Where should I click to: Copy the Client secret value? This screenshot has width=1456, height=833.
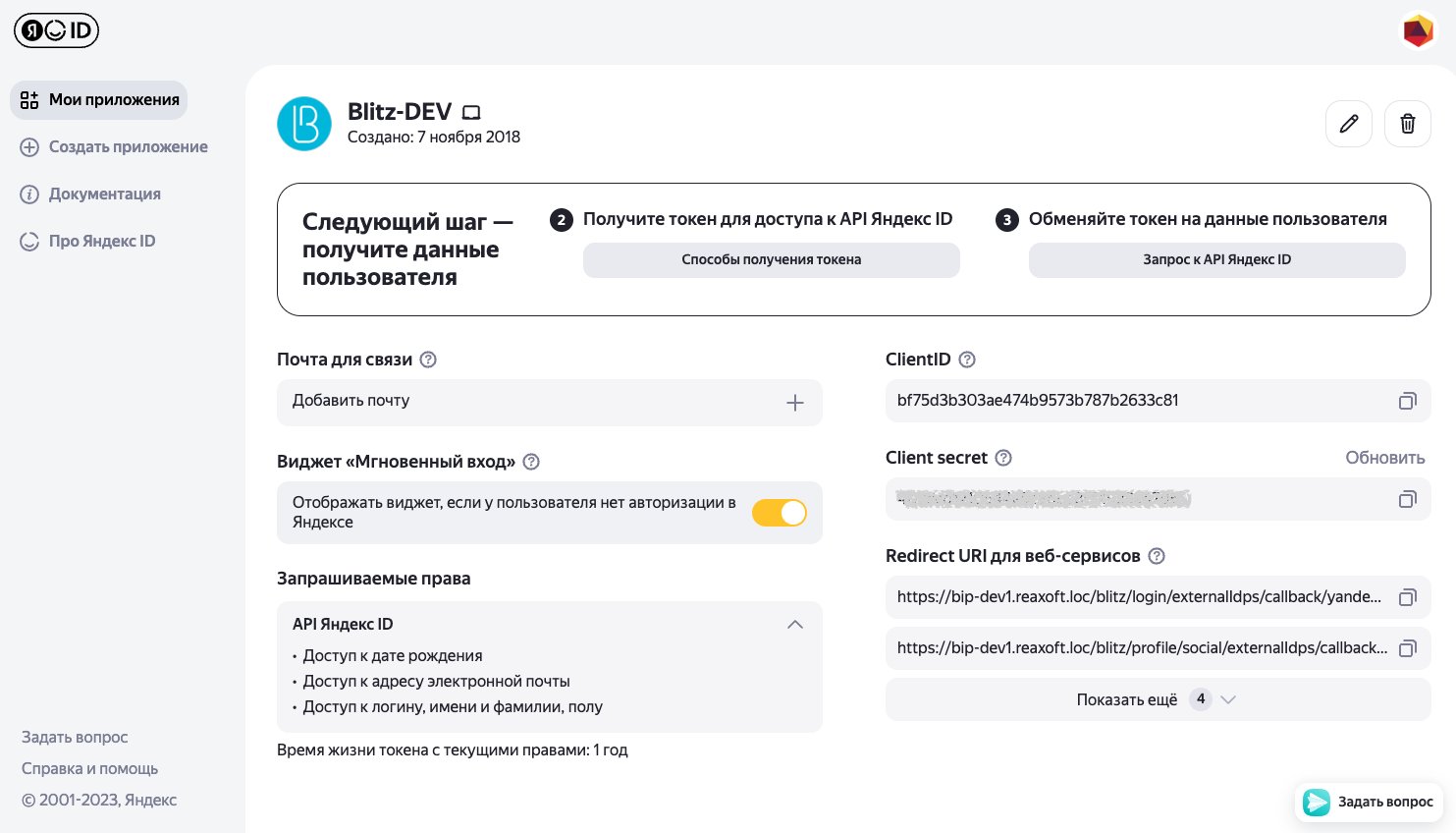pos(1408,499)
